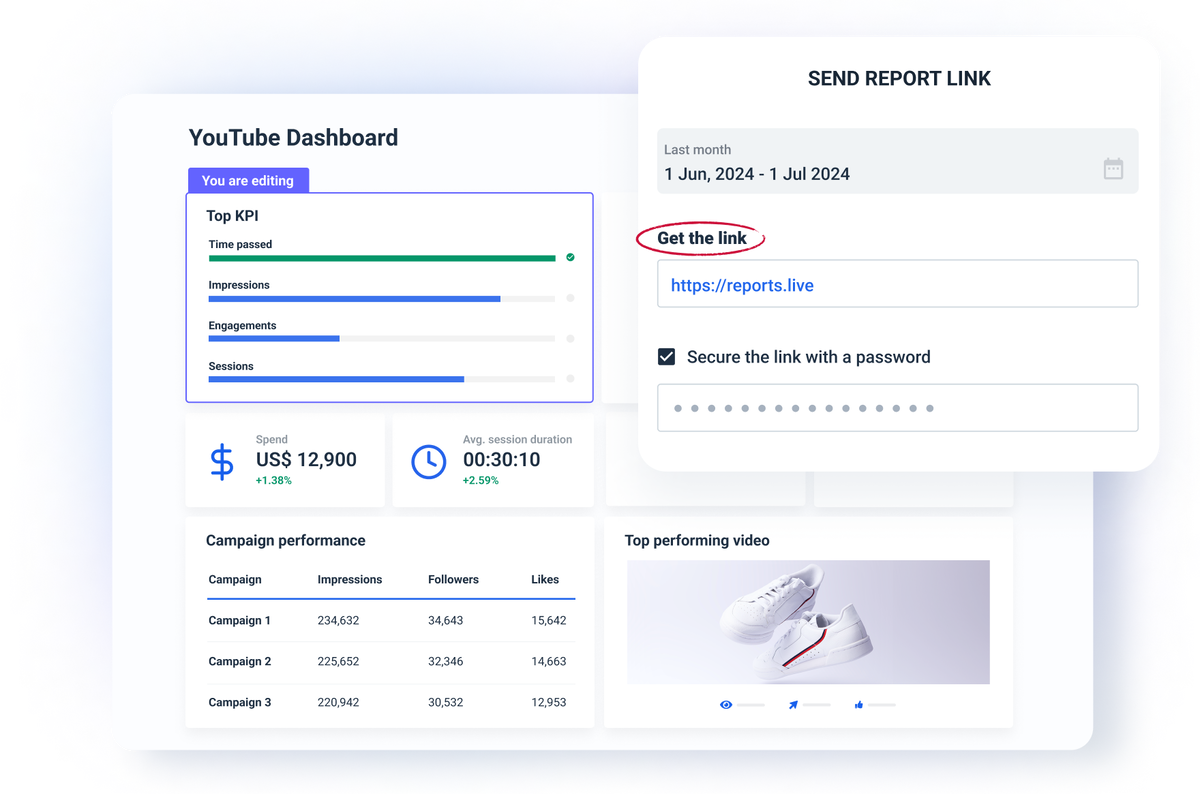Click the circled Get the link text

tap(700, 238)
